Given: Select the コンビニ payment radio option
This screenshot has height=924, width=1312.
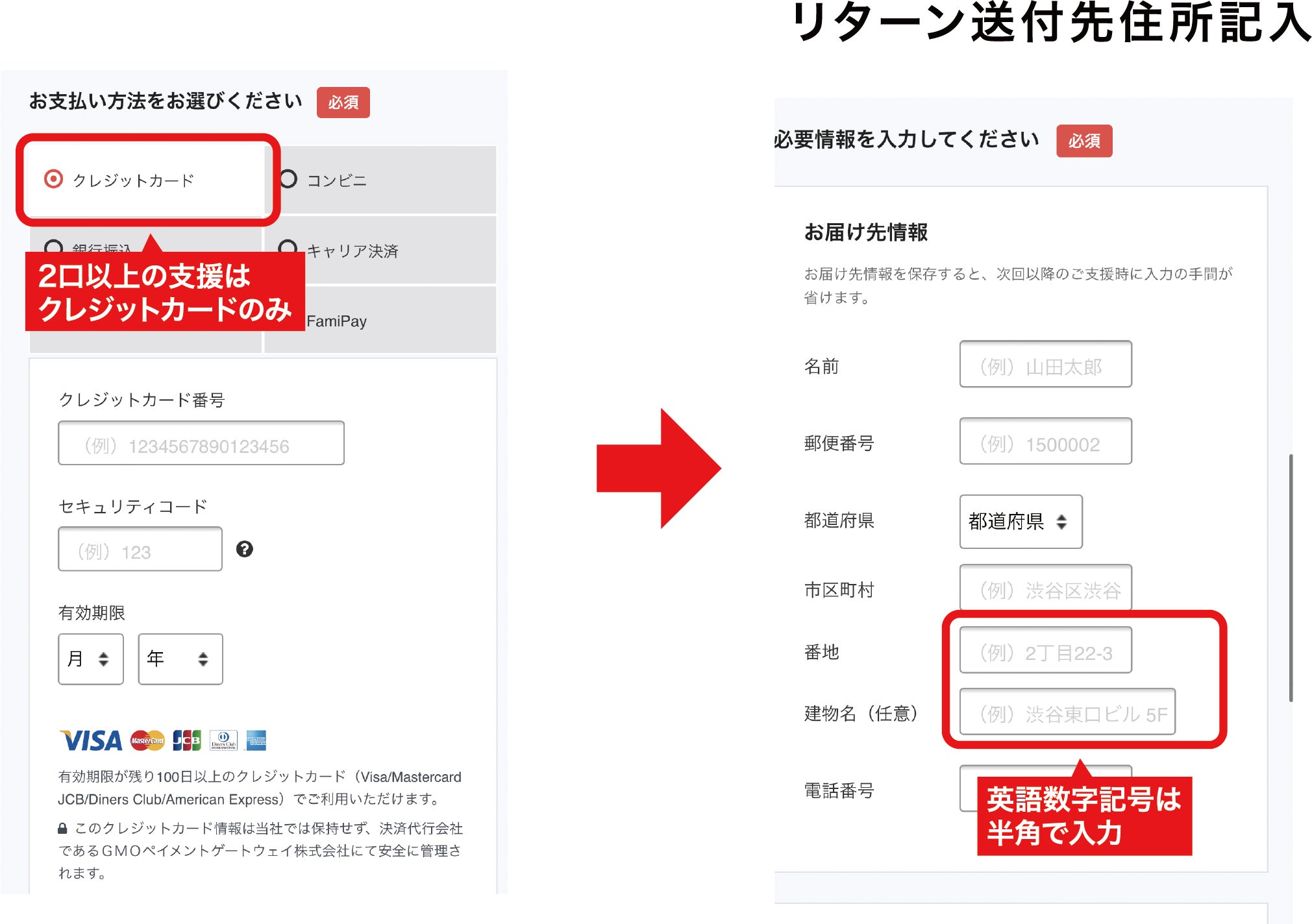Looking at the screenshot, I should pos(288,179).
